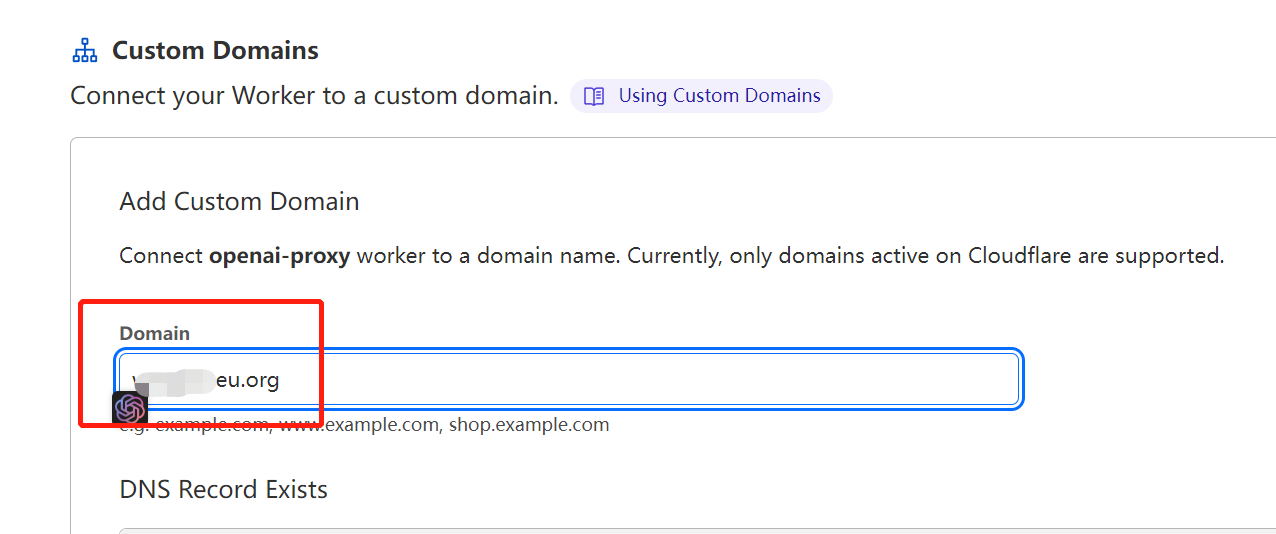This screenshot has width=1276, height=534.
Task: Click the OpenAI swirl icon in Domain field
Action: coord(130,408)
